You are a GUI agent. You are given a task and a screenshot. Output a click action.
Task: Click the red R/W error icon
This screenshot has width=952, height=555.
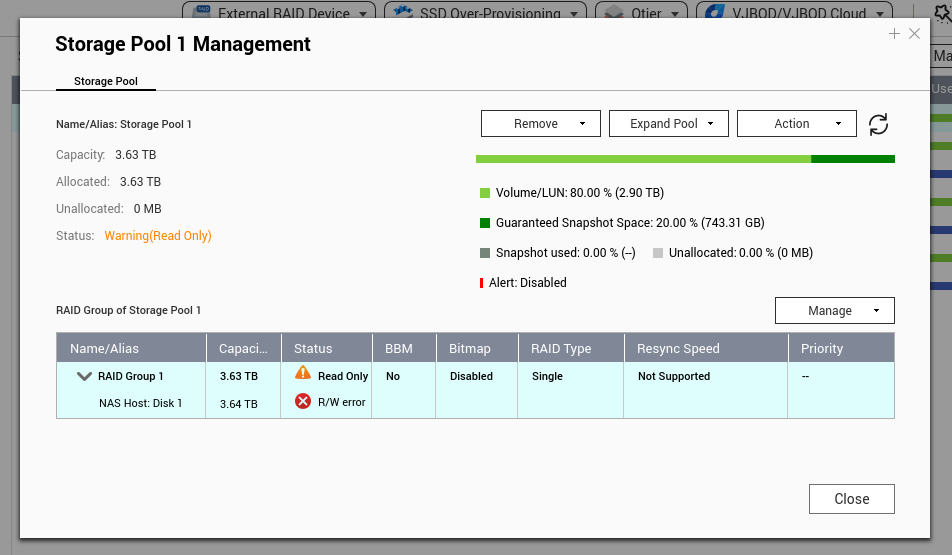(x=303, y=401)
